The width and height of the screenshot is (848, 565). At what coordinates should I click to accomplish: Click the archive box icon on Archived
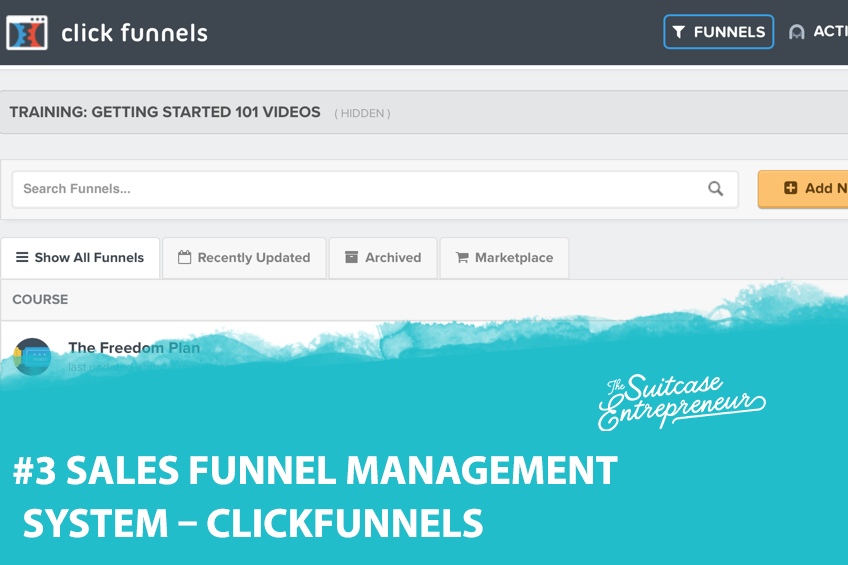click(x=352, y=257)
